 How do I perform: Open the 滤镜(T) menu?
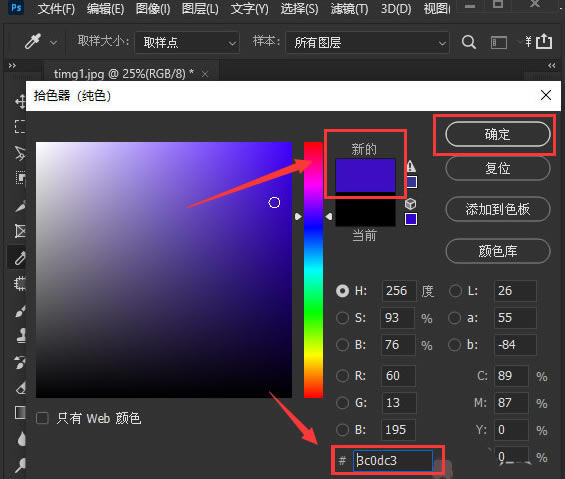[x=349, y=9]
